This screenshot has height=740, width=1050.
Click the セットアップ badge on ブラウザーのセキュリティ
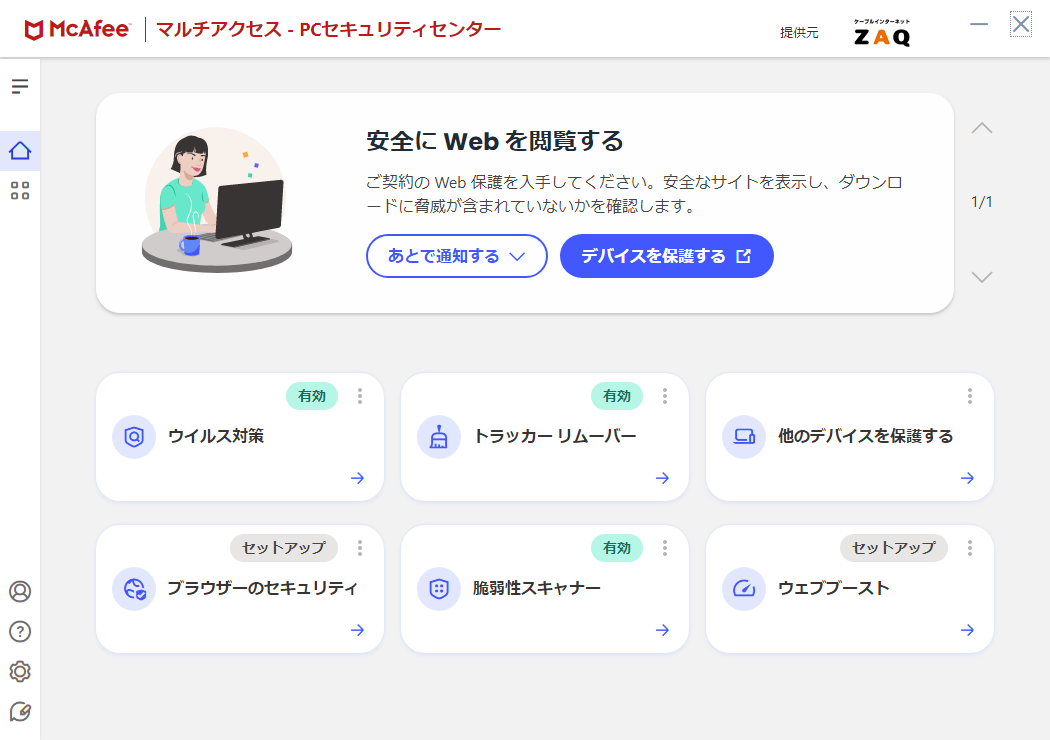click(x=284, y=548)
